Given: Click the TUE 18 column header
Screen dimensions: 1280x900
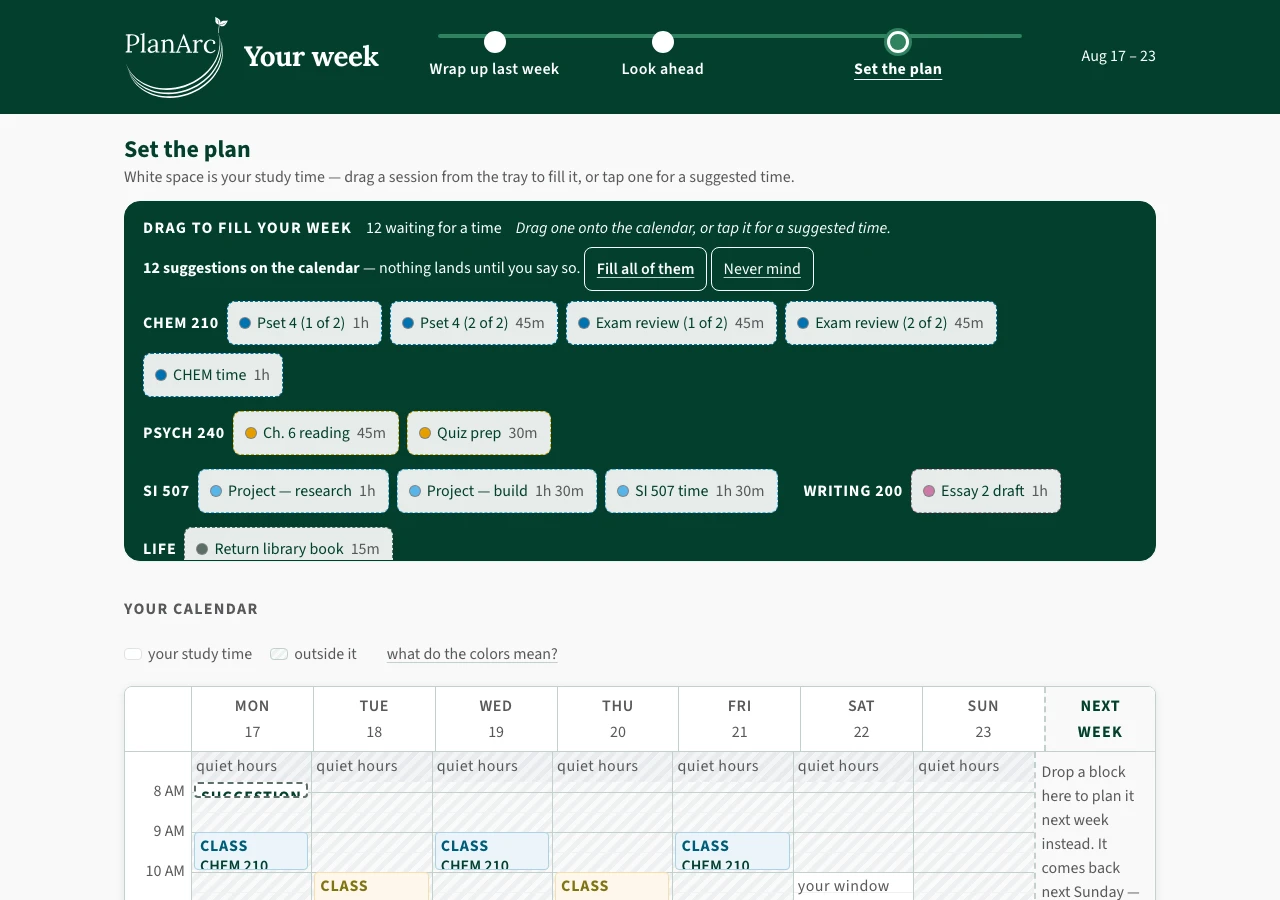Looking at the screenshot, I should [x=374, y=719].
